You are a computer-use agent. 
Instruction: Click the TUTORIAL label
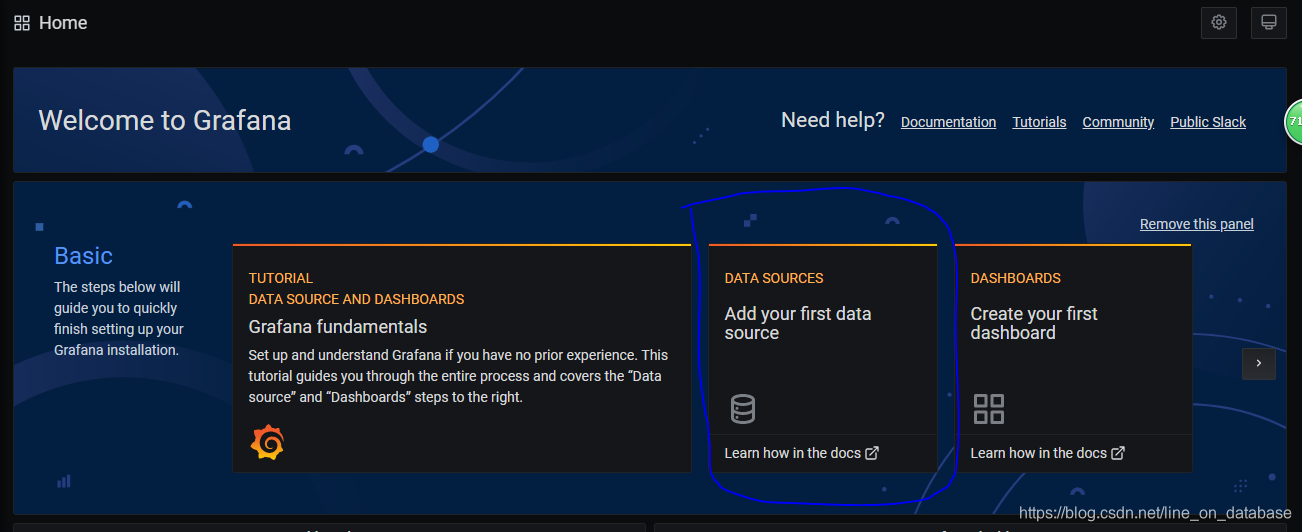[x=281, y=278]
